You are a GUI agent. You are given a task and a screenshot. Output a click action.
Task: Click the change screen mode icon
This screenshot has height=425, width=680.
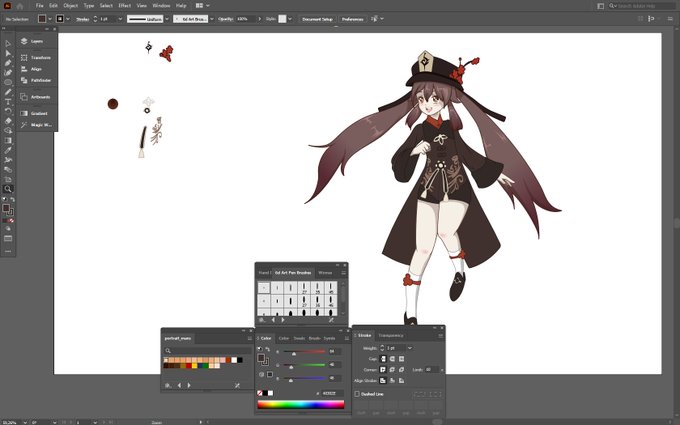point(8,239)
